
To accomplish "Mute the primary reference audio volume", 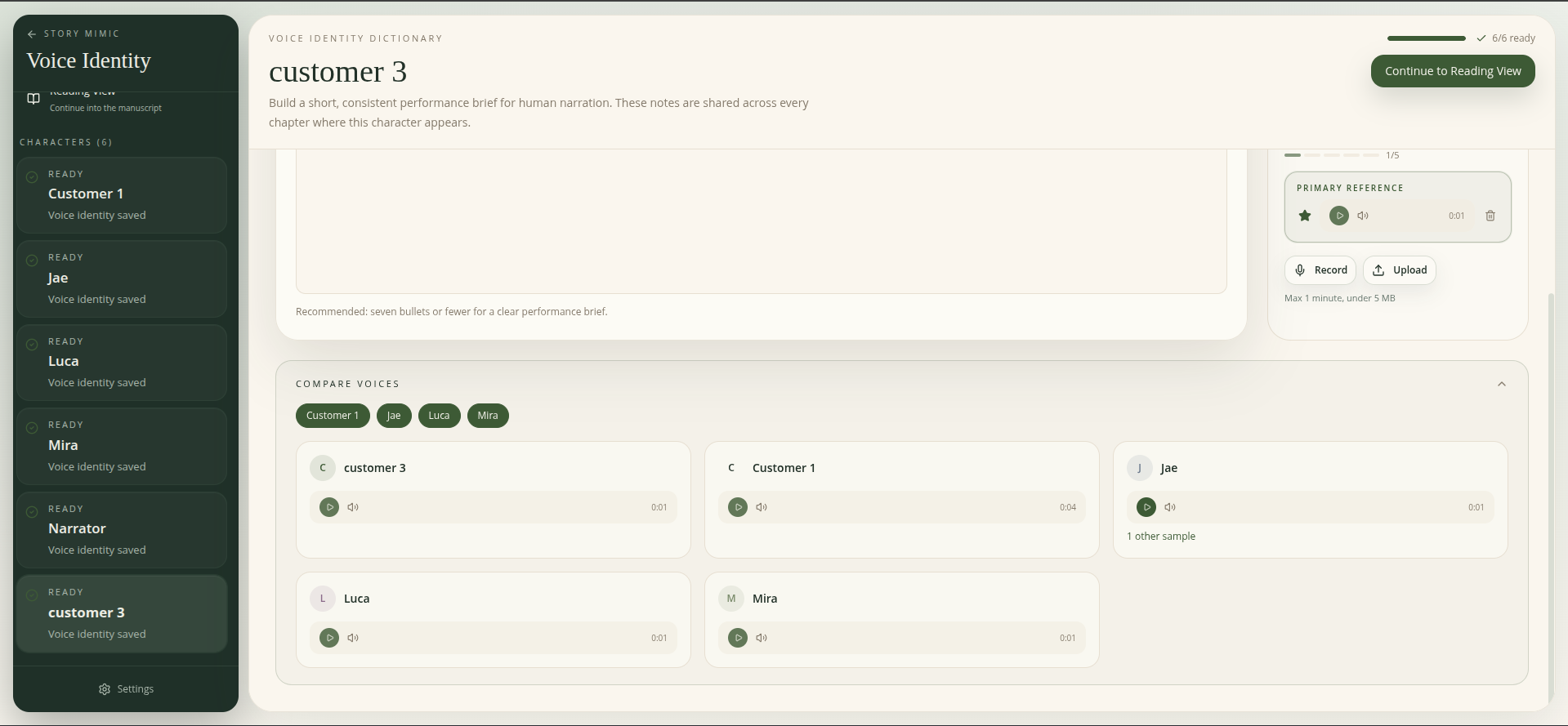I will click(x=1363, y=216).
